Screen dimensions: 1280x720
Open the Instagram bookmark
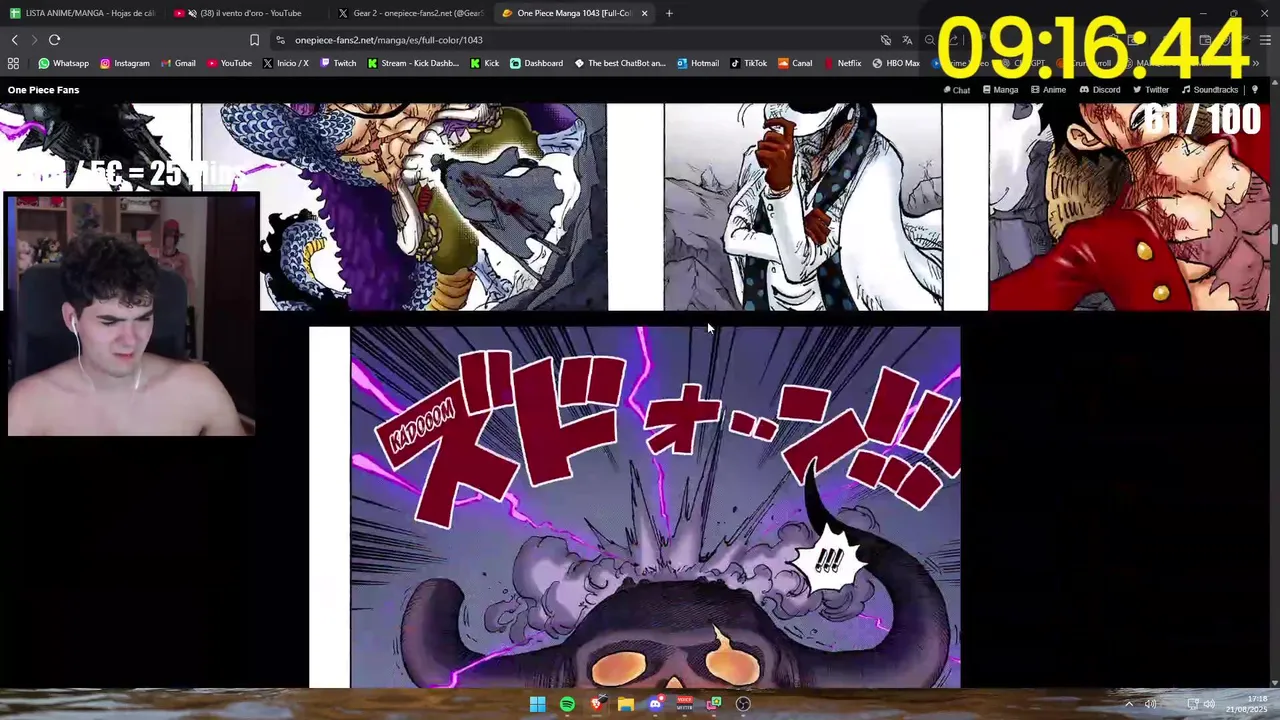tap(124, 63)
